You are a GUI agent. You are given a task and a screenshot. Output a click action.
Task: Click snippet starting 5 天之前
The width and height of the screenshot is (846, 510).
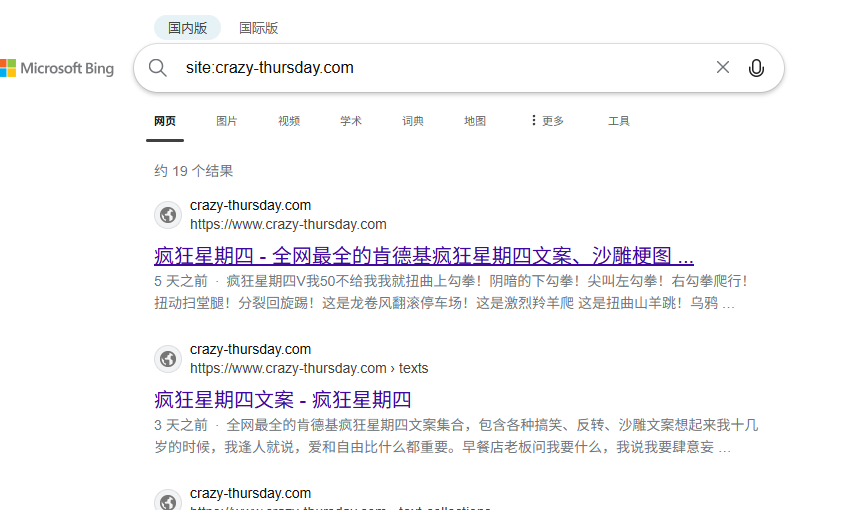point(451,292)
